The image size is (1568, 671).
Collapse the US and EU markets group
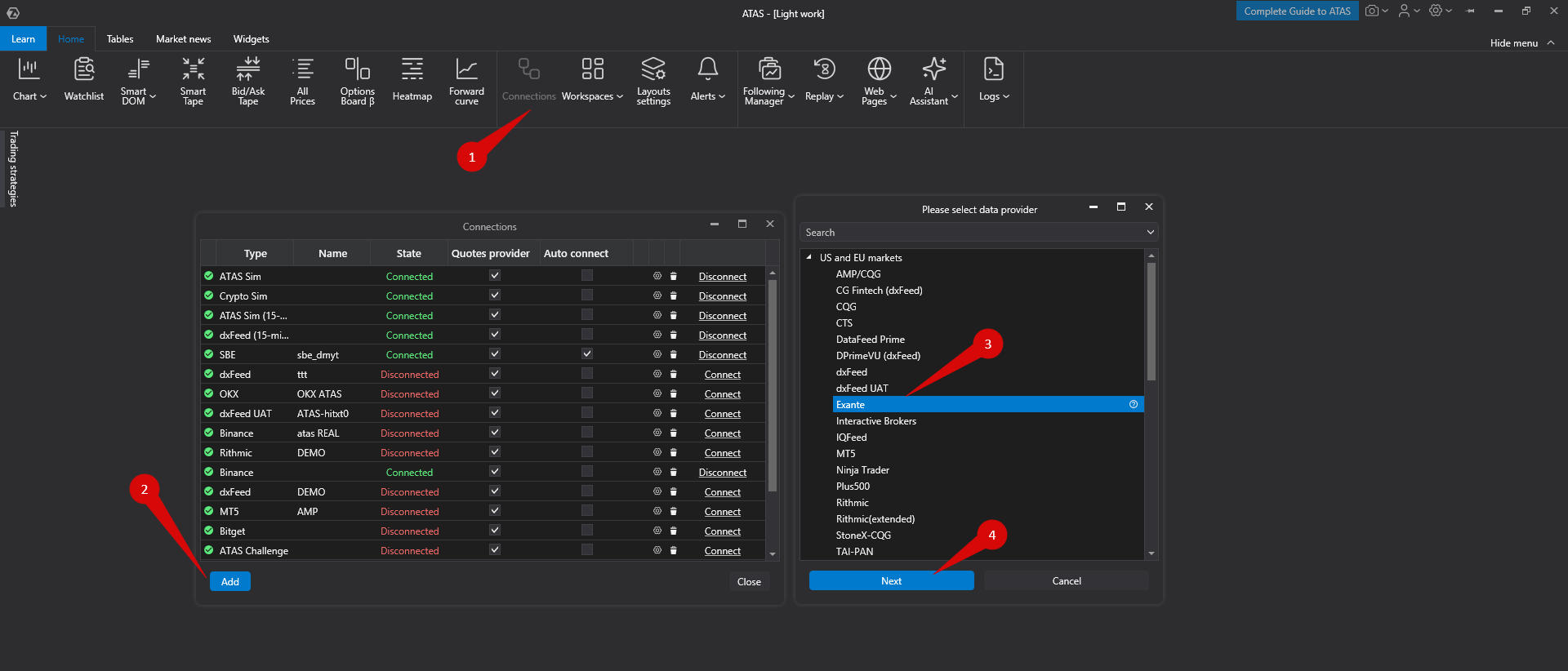point(808,257)
